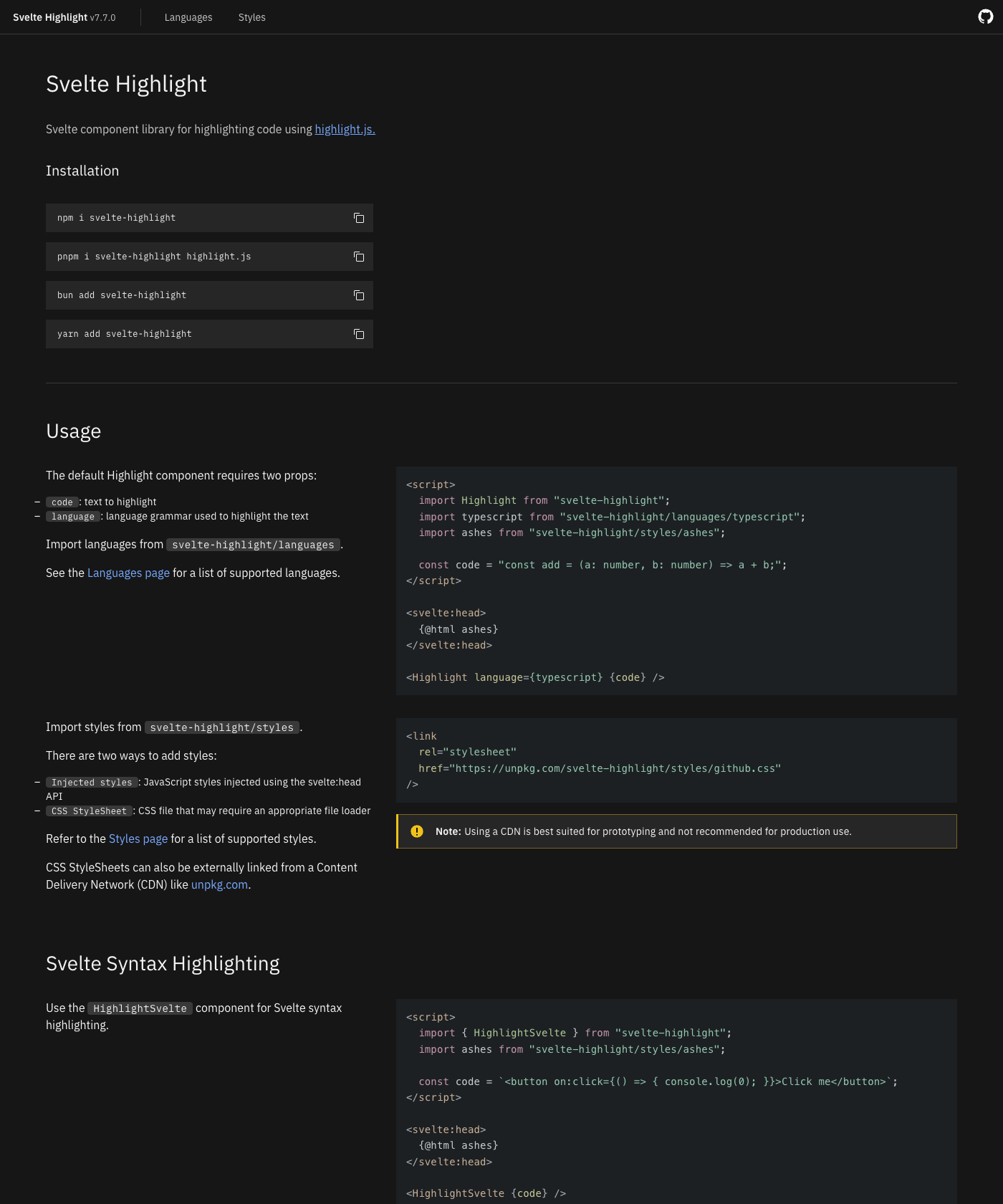
Task: Click the npm i svelte-highlight snippet text
Action: click(x=116, y=218)
